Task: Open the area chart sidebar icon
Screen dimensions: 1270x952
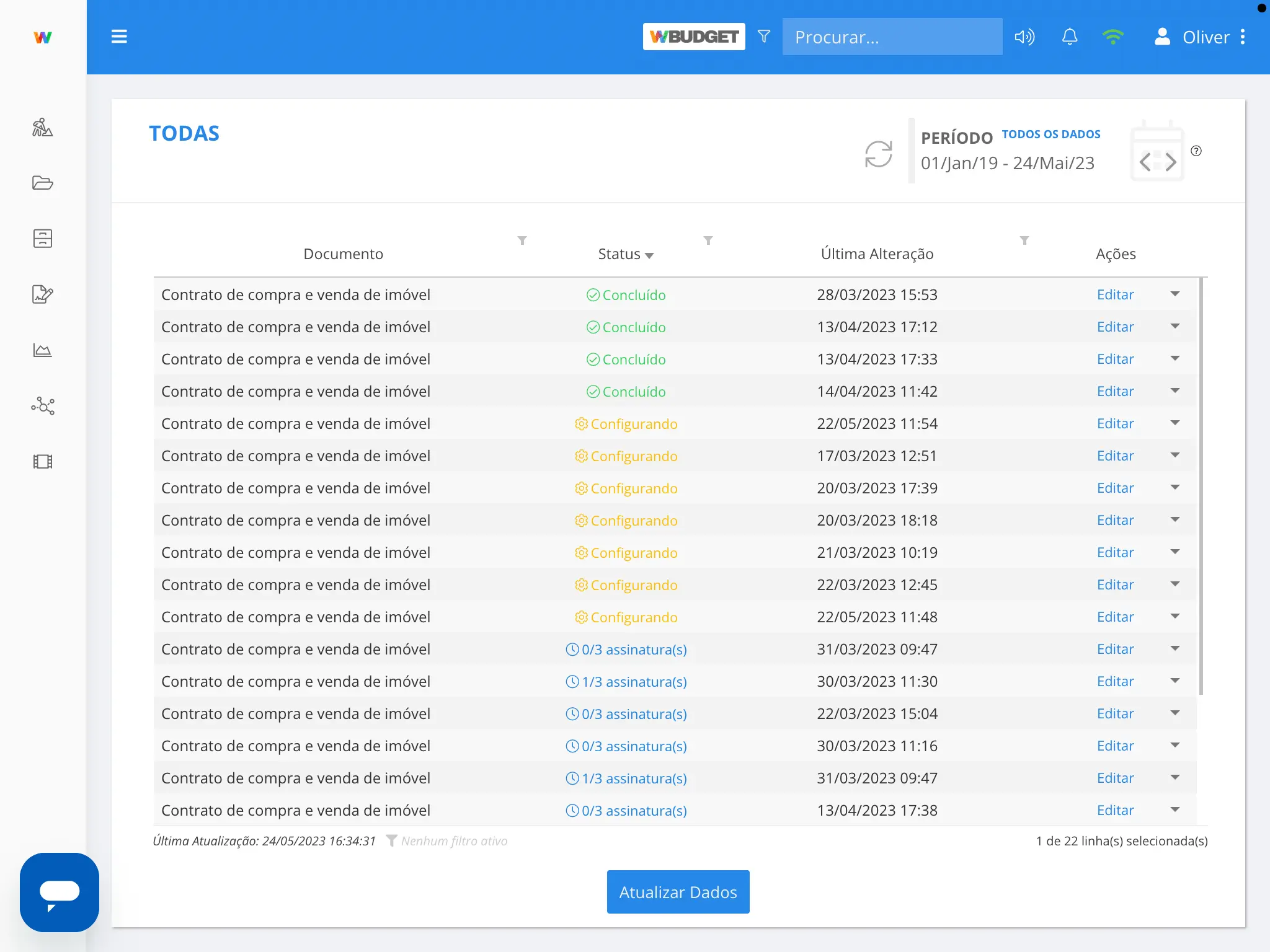Action: 43,350
